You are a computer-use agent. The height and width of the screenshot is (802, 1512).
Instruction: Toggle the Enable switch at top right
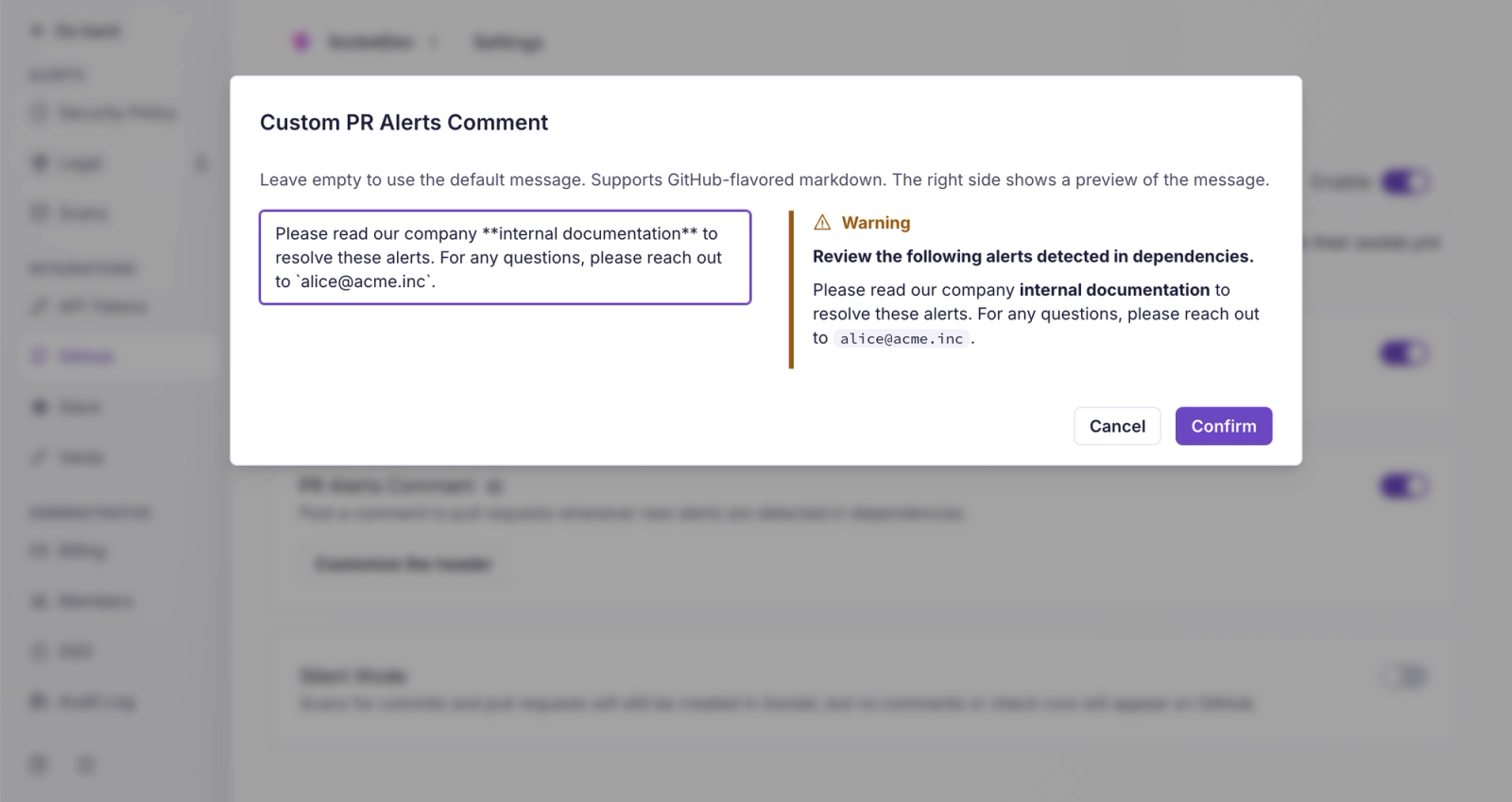1405,182
